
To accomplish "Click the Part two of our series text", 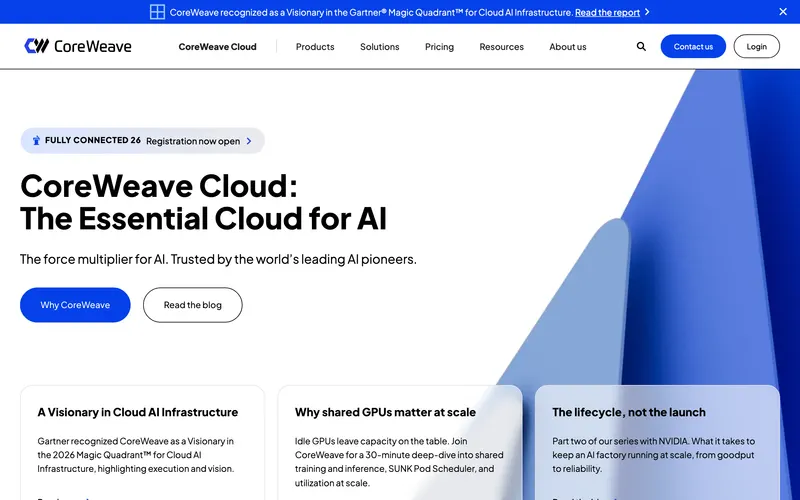I will point(654,455).
